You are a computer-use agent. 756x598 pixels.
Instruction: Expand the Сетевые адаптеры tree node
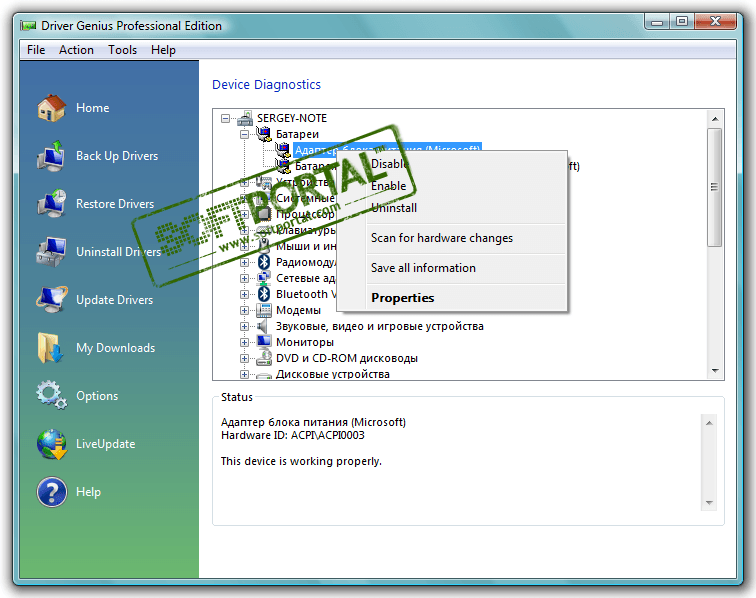(244, 278)
